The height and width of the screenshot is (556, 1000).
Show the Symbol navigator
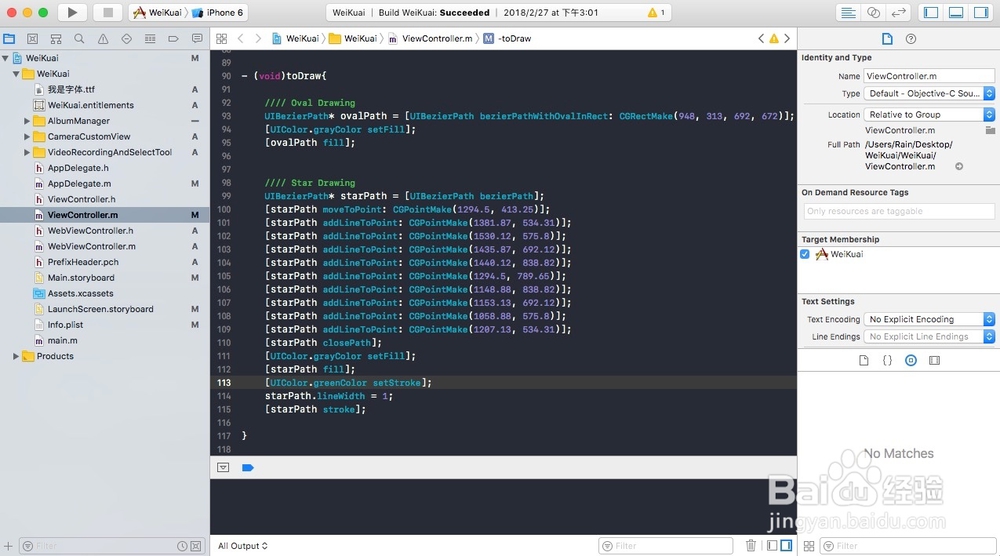tap(56, 39)
